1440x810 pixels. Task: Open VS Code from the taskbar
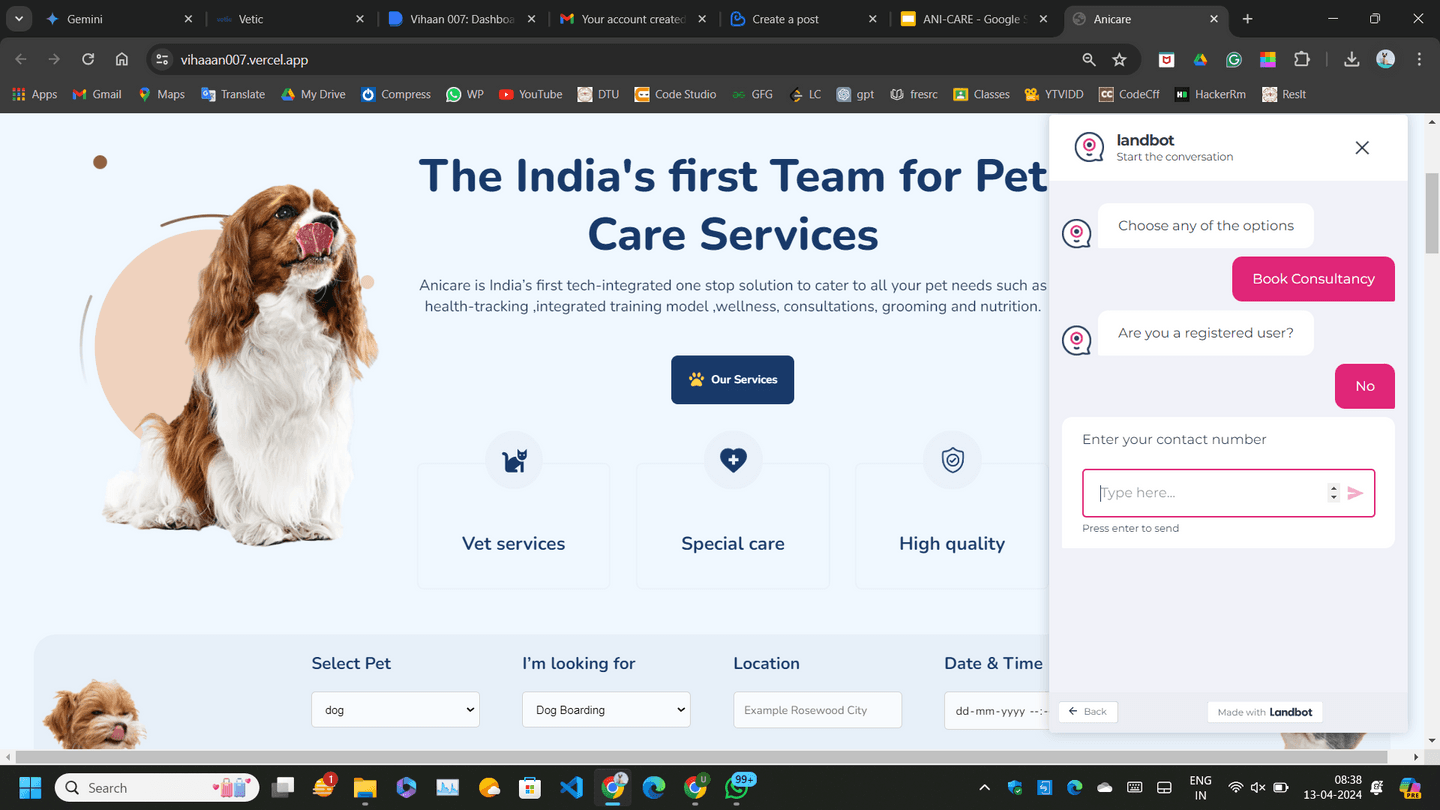(571, 788)
